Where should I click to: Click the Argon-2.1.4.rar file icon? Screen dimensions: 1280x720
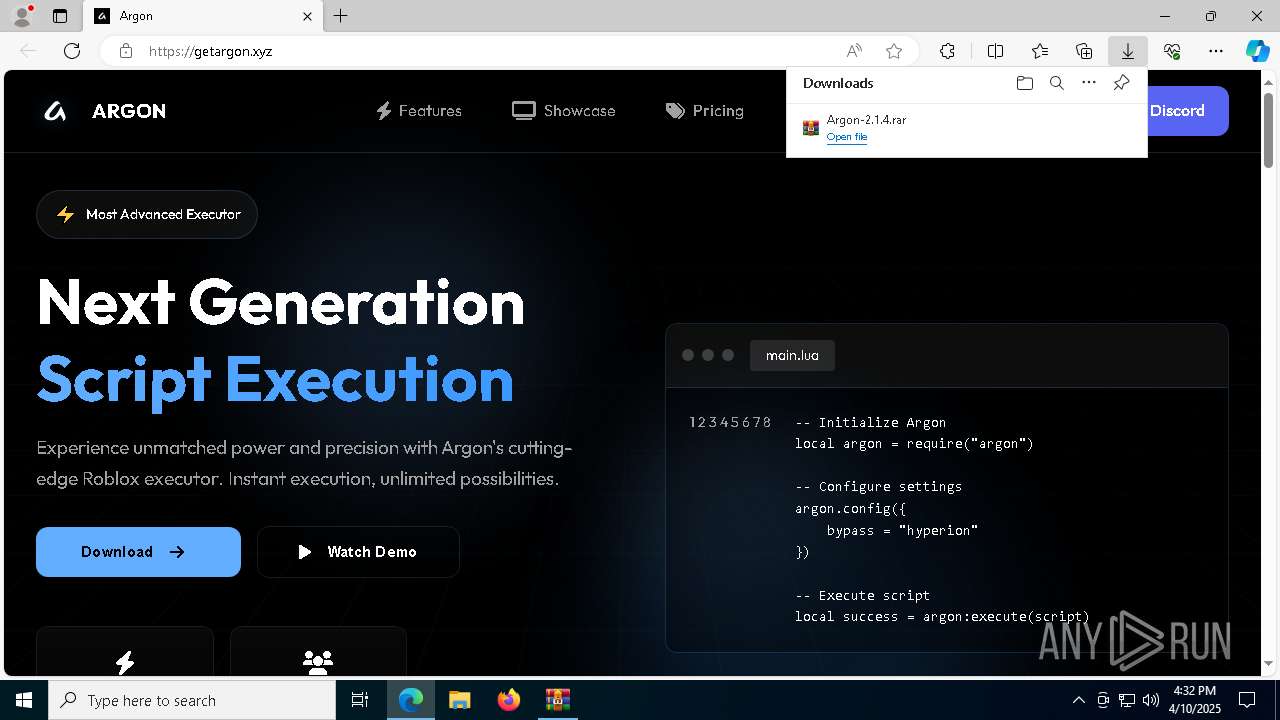point(811,128)
